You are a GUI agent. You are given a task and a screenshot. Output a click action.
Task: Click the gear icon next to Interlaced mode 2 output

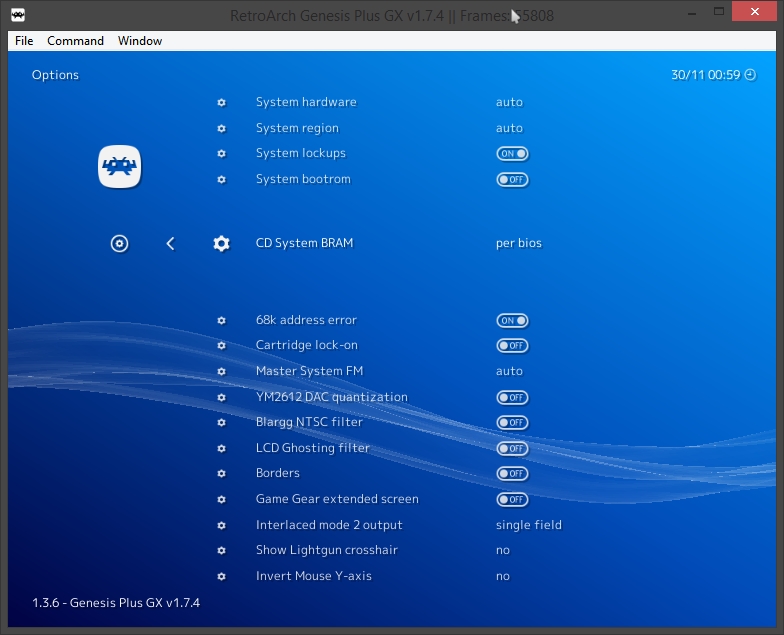(x=222, y=526)
